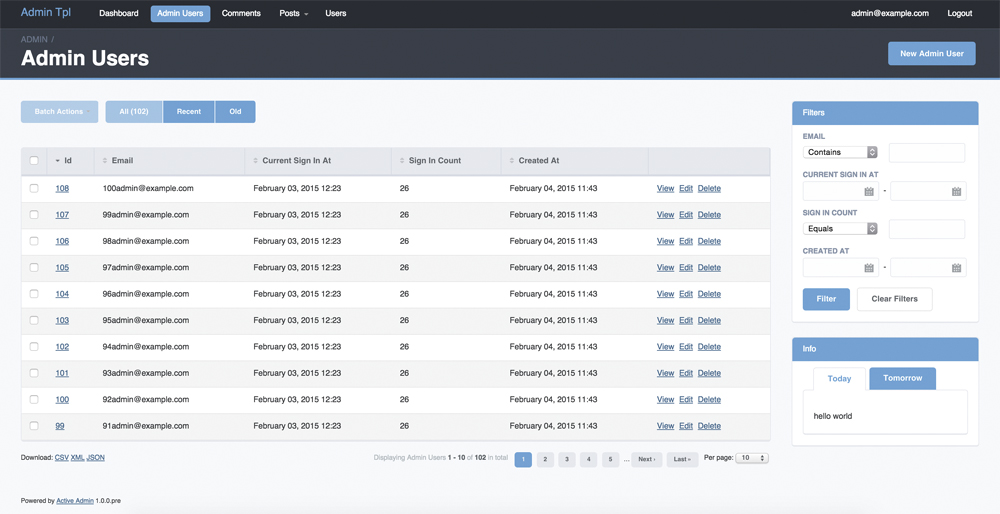1000x514 pixels.
Task: Delete the 97admin@example.com record
Action: click(709, 268)
